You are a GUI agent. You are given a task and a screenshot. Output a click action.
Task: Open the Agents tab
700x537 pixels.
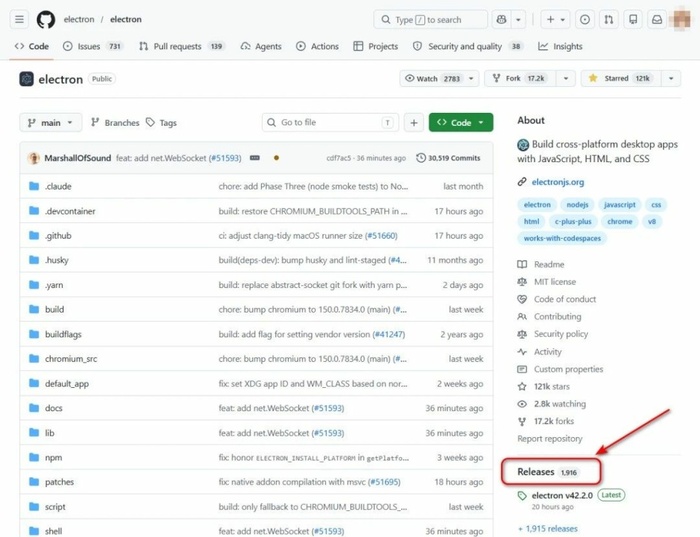point(261,46)
